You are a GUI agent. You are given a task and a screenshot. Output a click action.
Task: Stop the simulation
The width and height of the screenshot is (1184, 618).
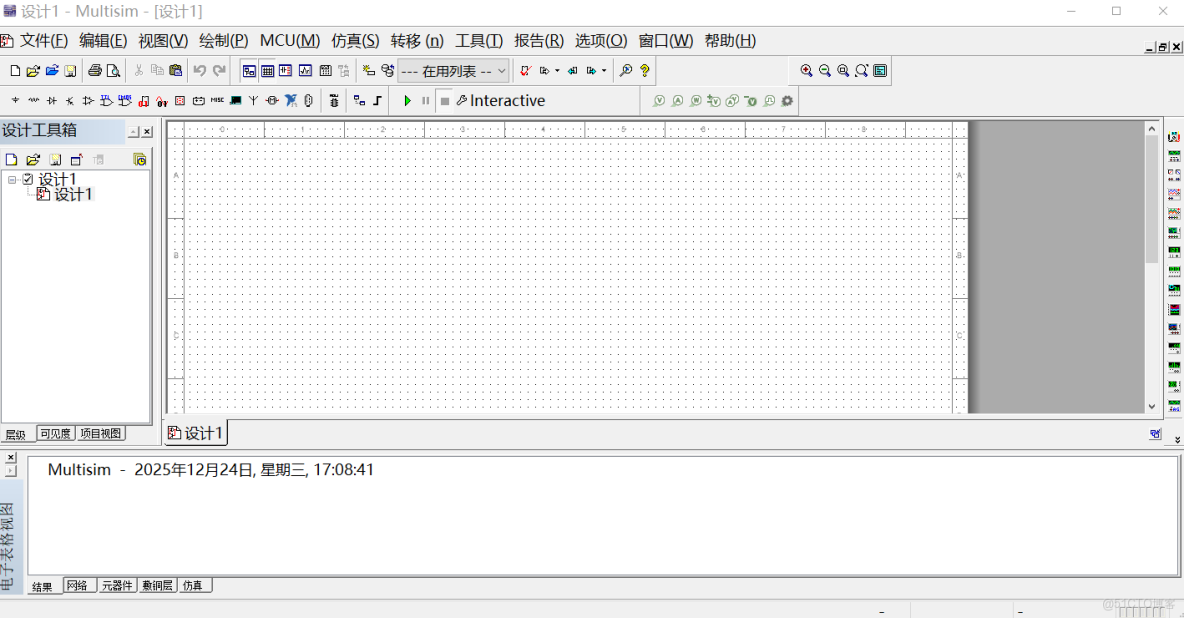[445, 100]
